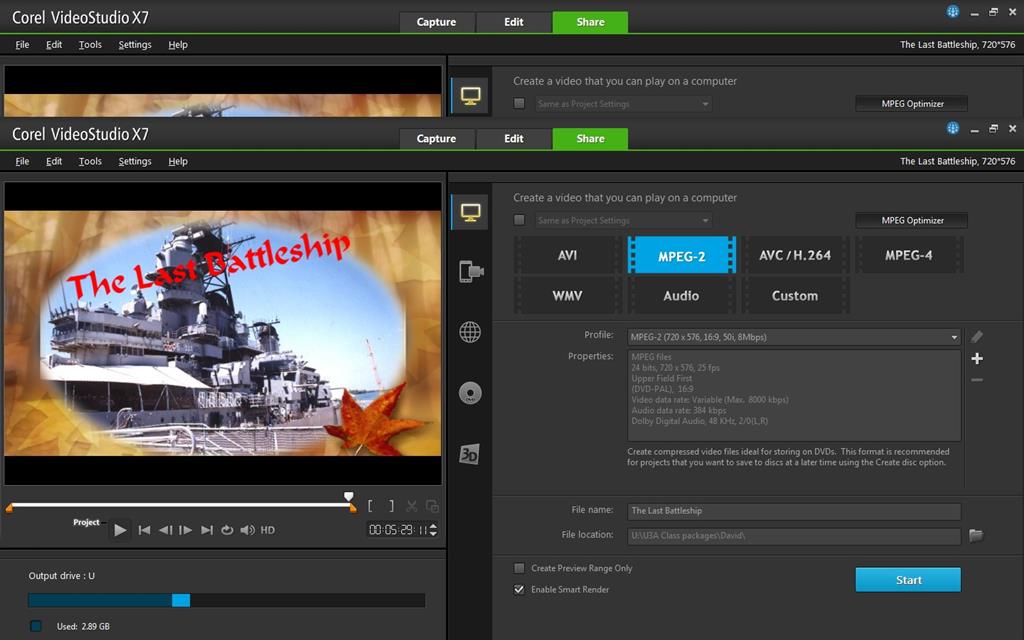
Task: Select the MPEG-2 format
Action: point(681,255)
